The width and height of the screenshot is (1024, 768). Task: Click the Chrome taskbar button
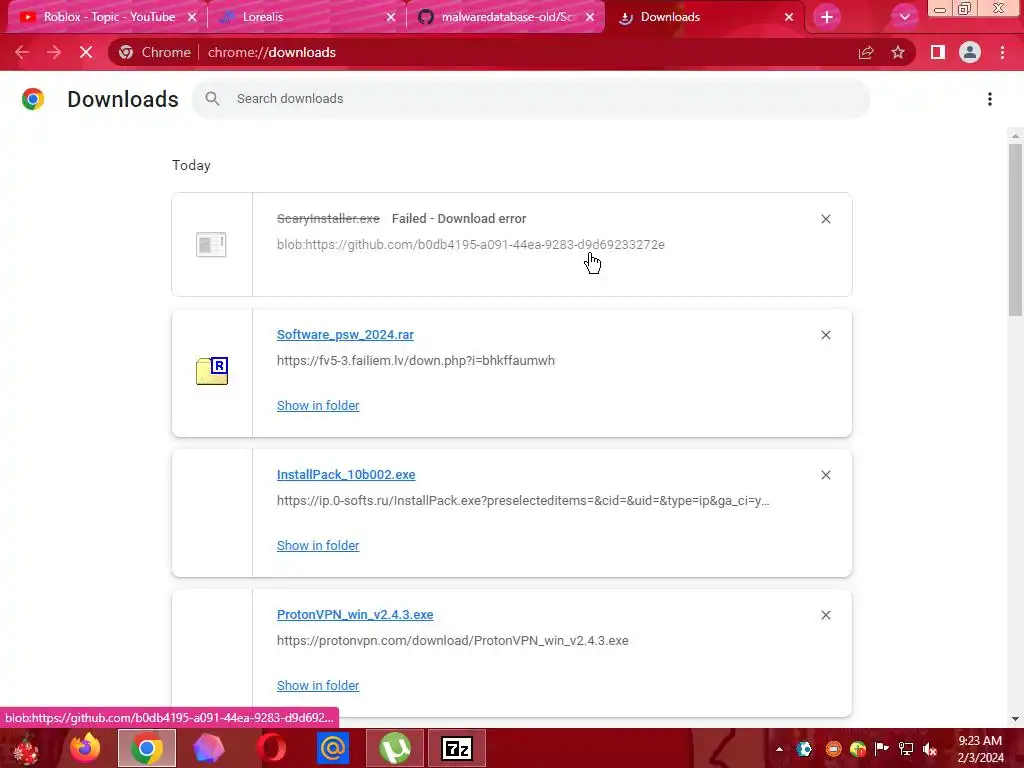(x=147, y=748)
